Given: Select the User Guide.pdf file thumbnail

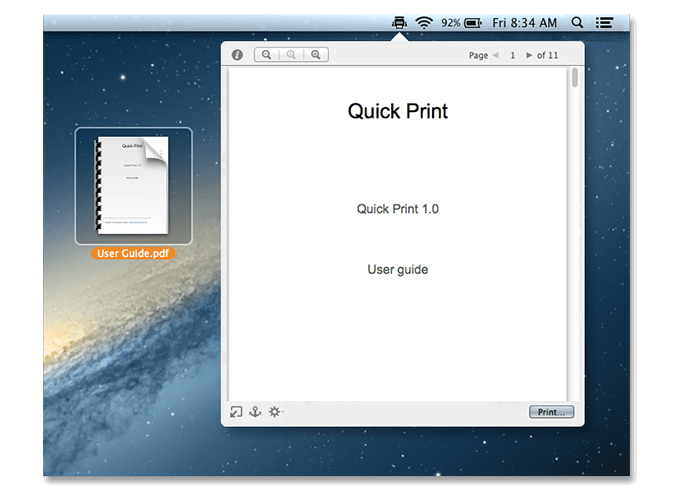Looking at the screenshot, I should (x=133, y=185).
